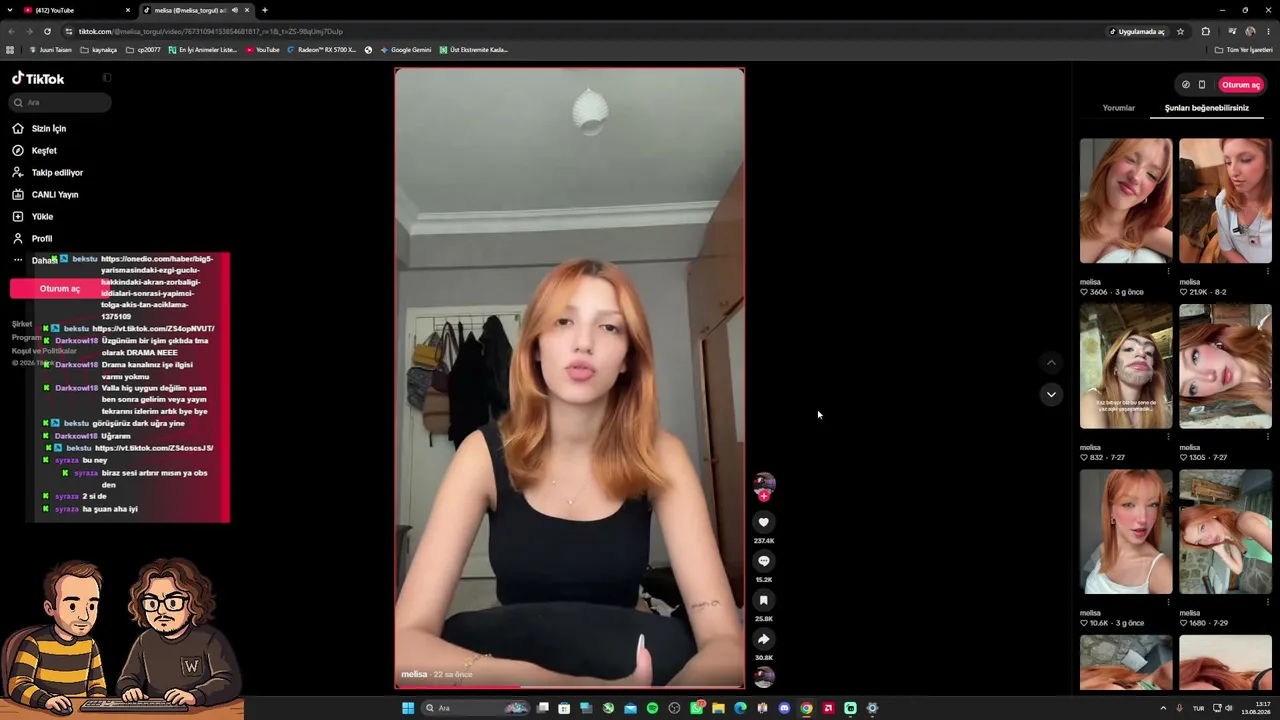Click the Windows taskbar search box

(x=475, y=708)
